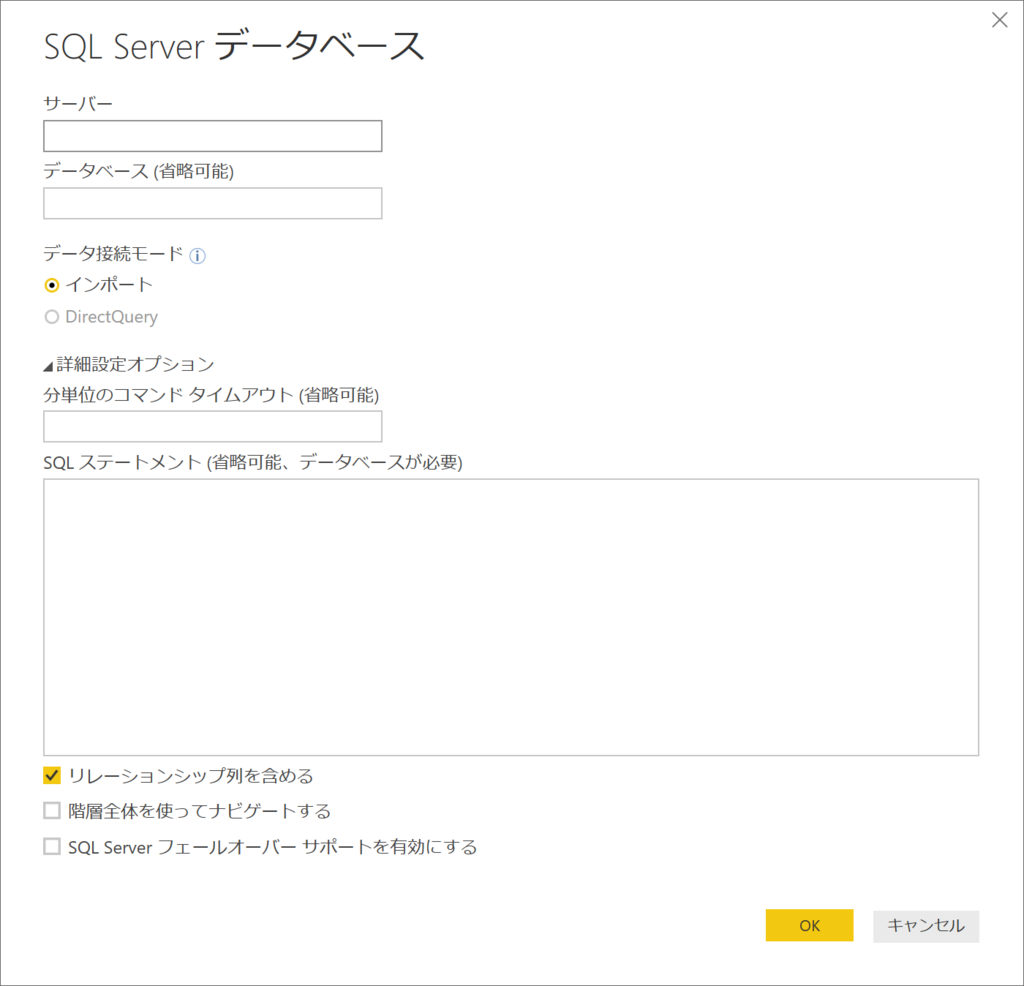Click the データベース (省略可能) input field
Screen dimensions: 1024x986
(x=212, y=203)
